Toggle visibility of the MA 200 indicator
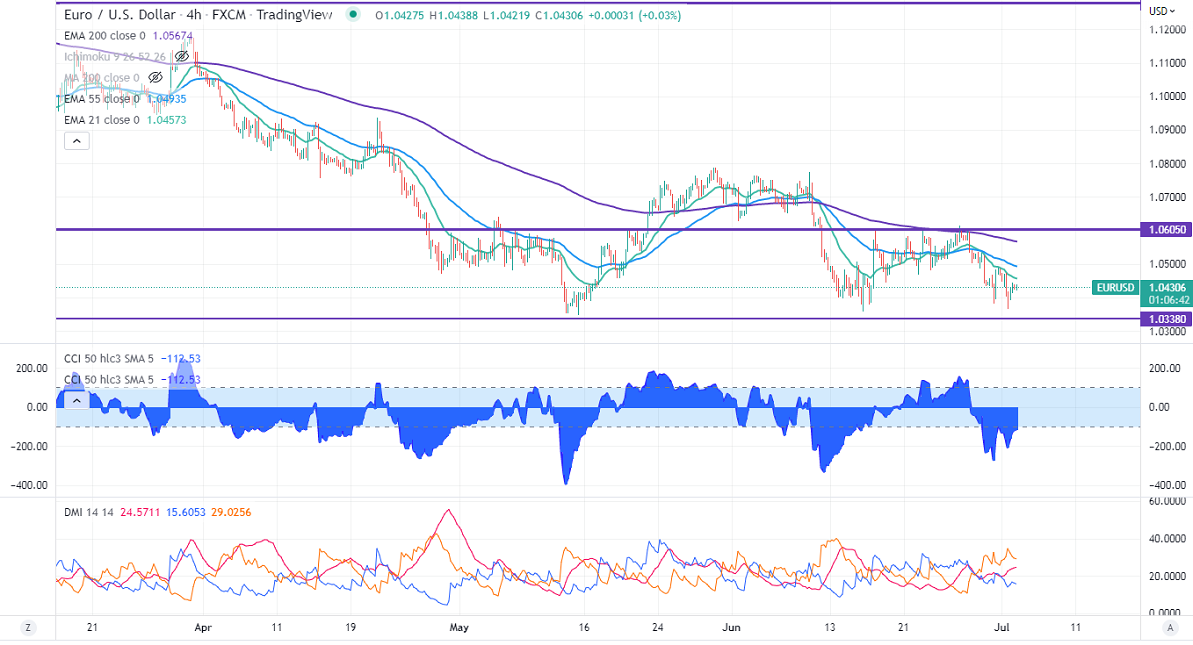 pos(155,77)
